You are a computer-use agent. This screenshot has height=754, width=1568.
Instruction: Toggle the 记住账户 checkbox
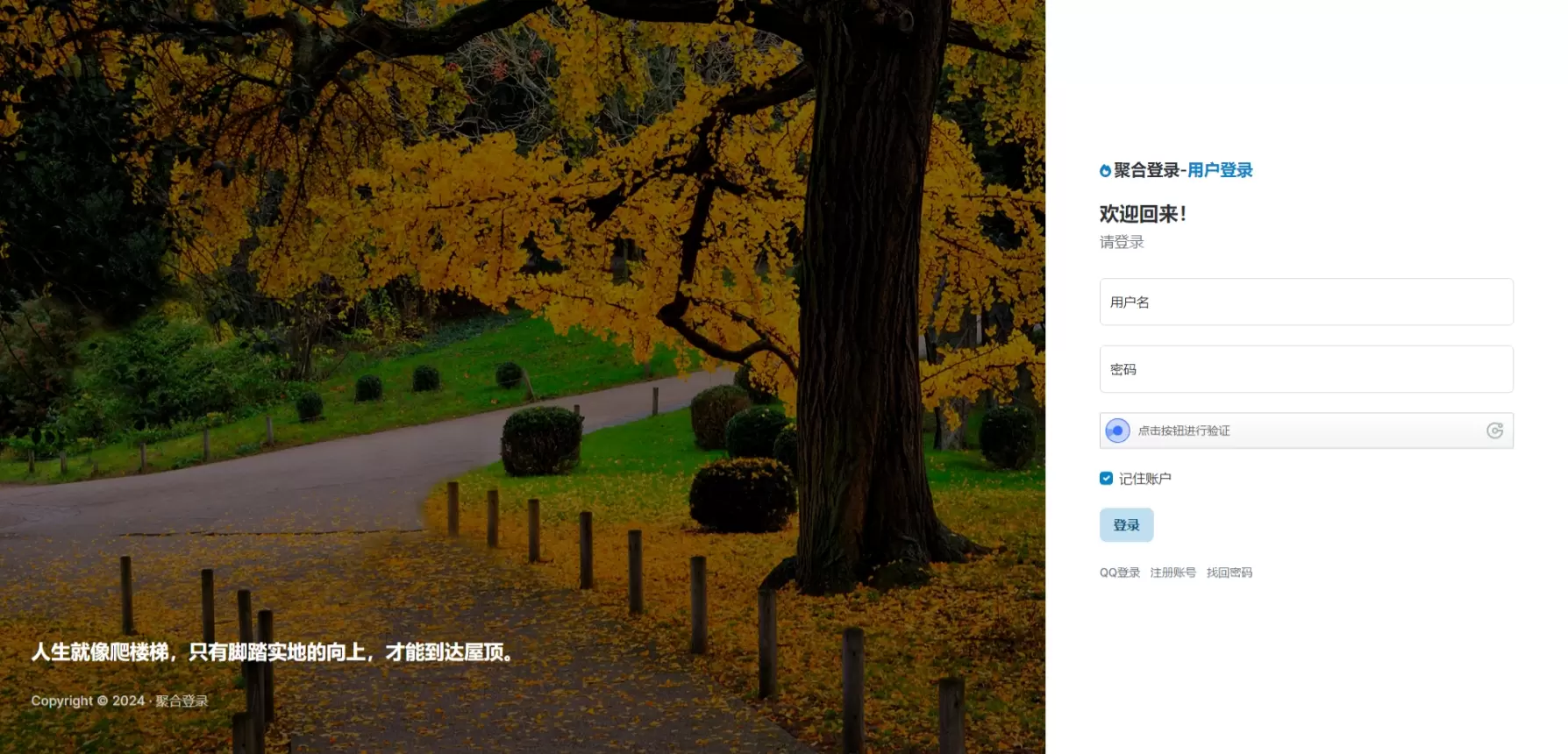(x=1106, y=478)
